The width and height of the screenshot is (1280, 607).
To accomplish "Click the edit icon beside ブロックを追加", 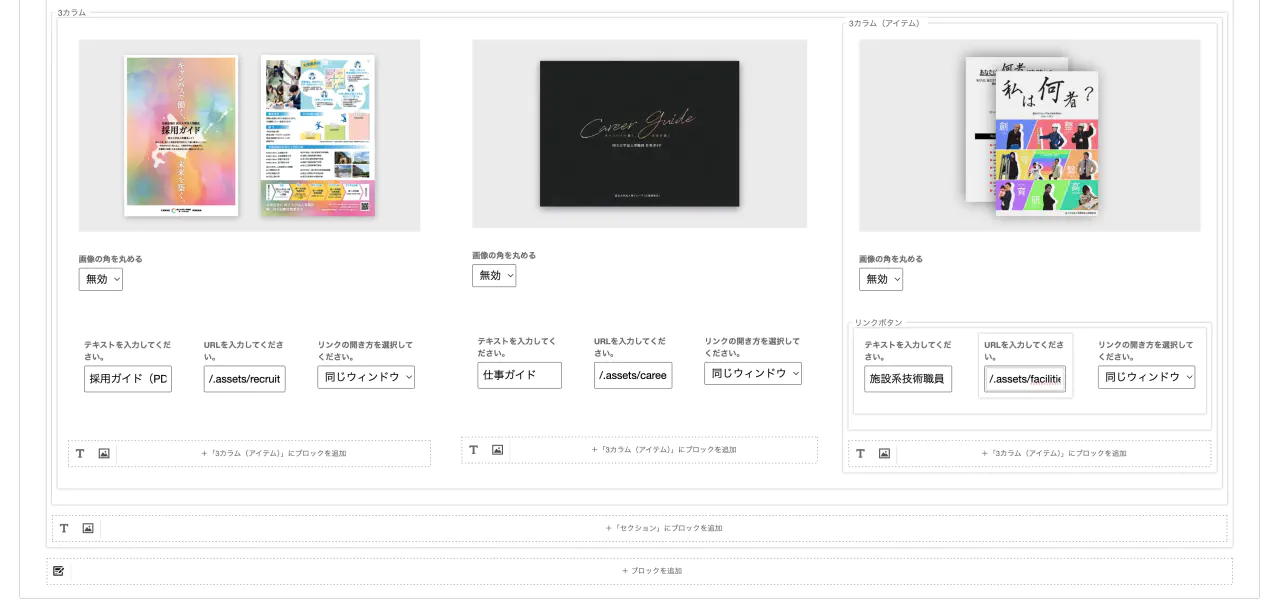I will click(x=59, y=571).
